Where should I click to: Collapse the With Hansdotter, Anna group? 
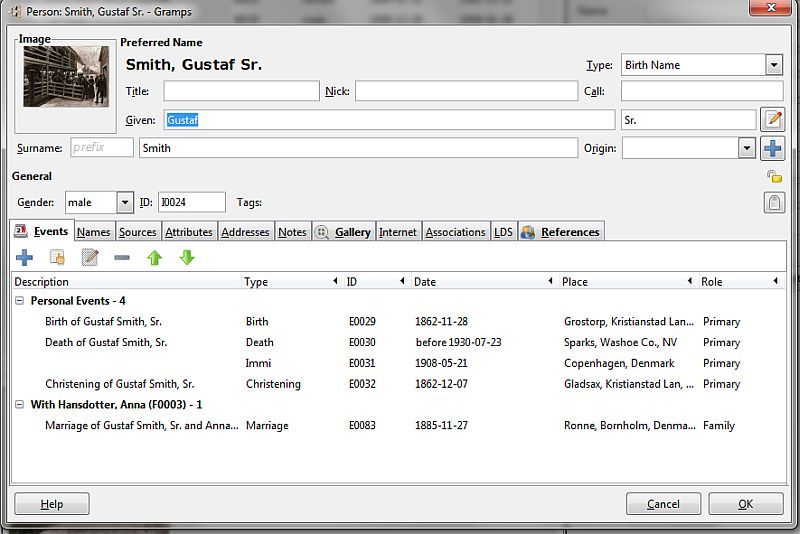click(x=19, y=404)
